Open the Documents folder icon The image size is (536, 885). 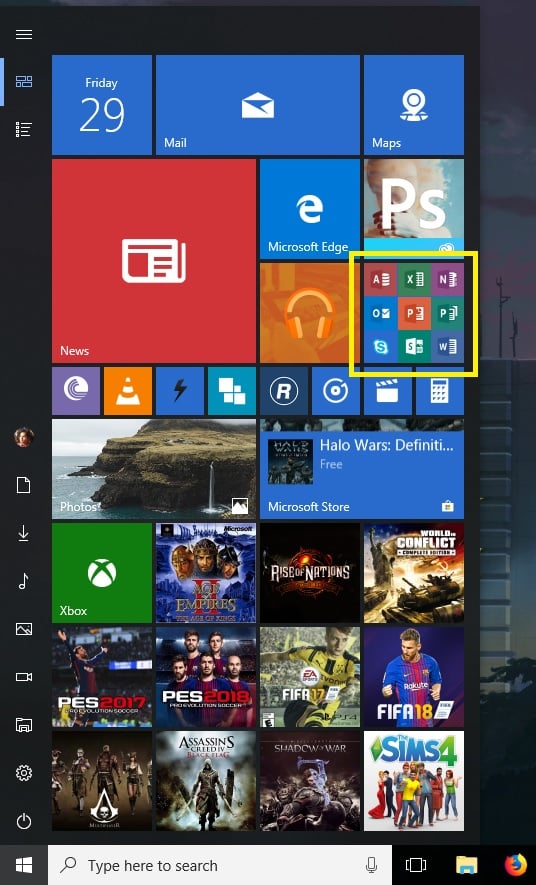coord(24,485)
